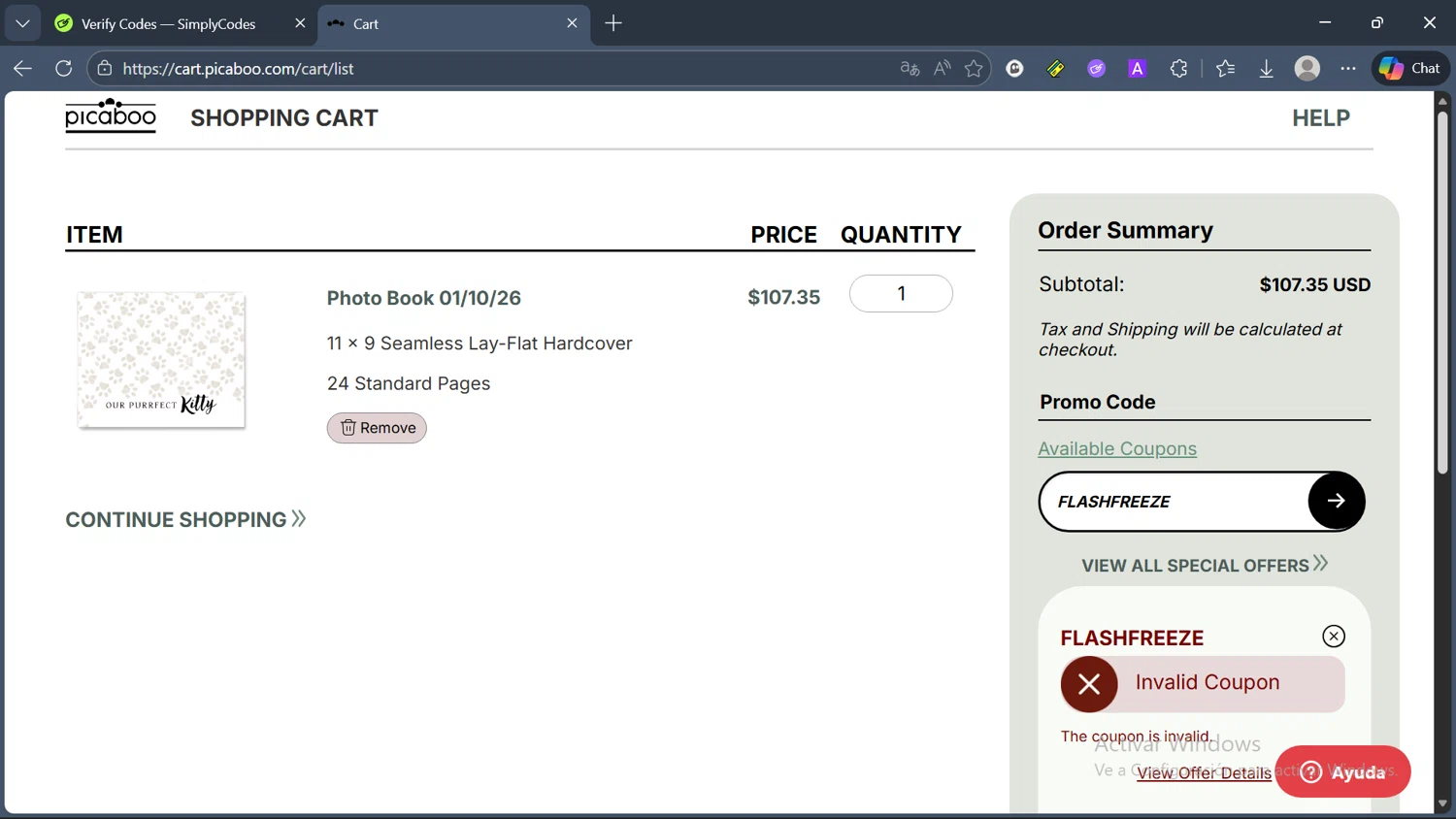Screen dimensions: 1456x819
Task: Minimize the browser window
Action: (x=1325, y=22)
